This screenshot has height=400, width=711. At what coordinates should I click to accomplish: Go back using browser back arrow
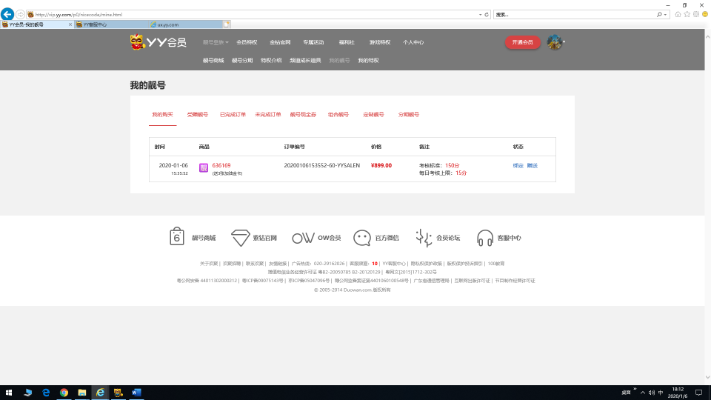10,14
